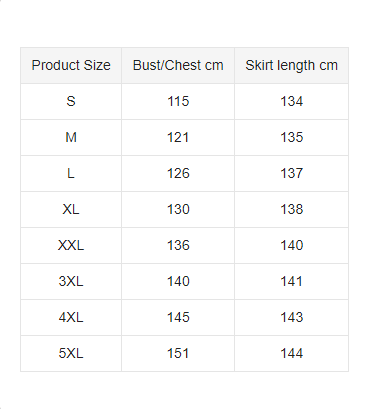Click skirt length 141 in 3XL row
This screenshot has height=409, width=367.
click(x=292, y=281)
